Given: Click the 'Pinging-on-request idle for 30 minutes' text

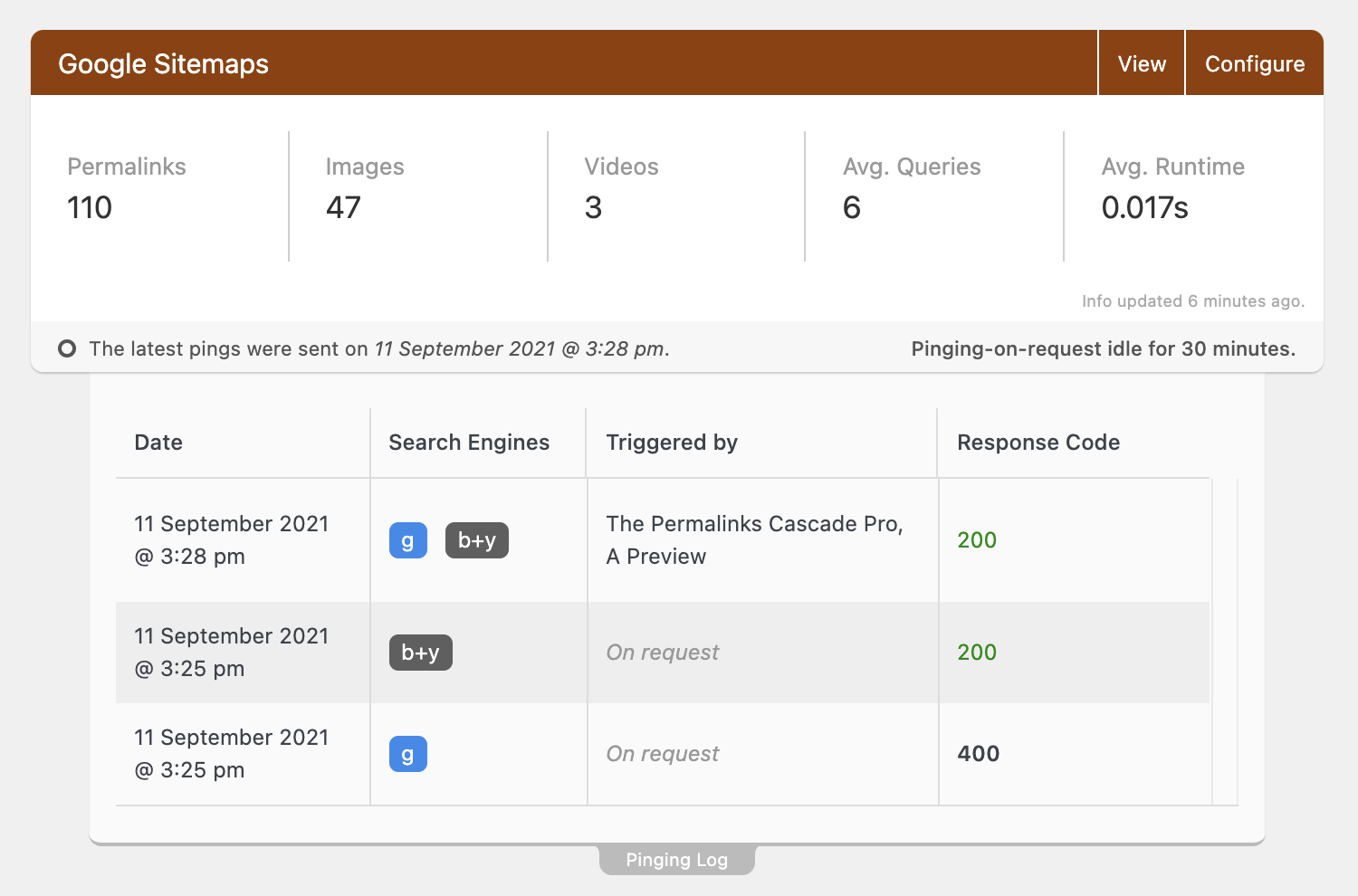Looking at the screenshot, I should coord(1104,349).
